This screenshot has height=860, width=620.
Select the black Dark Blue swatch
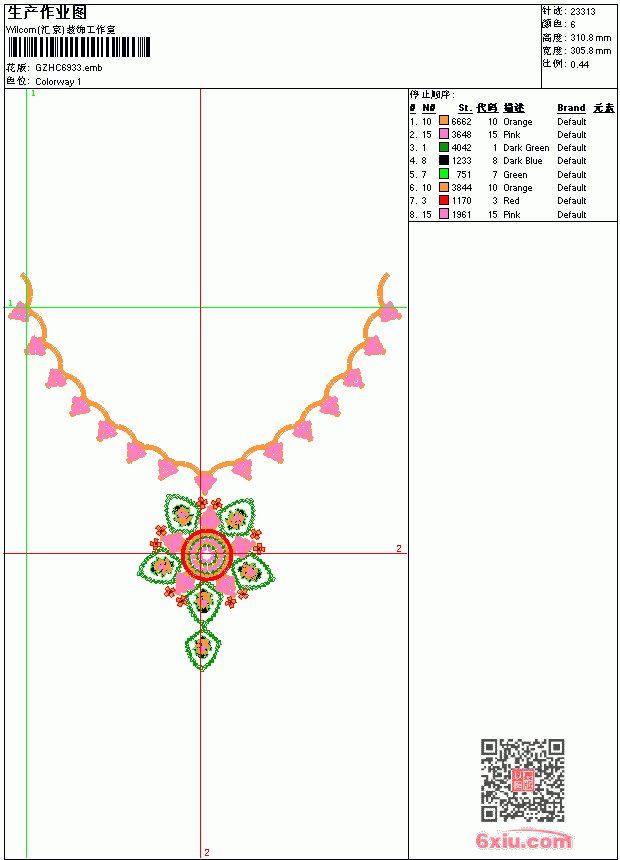point(444,160)
